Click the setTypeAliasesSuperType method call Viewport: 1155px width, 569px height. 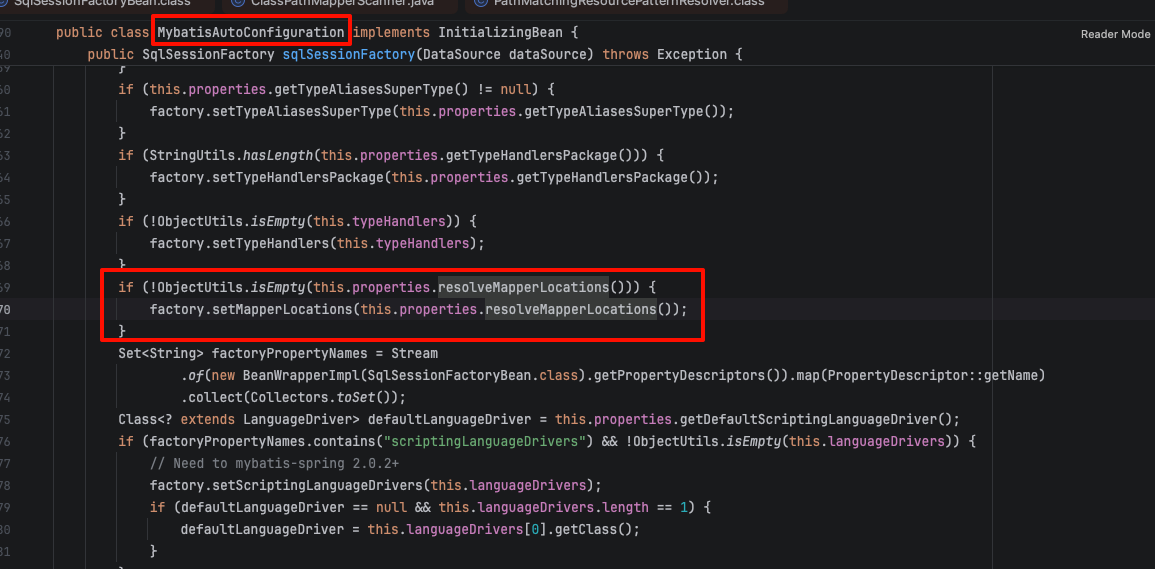coord(270,111)
